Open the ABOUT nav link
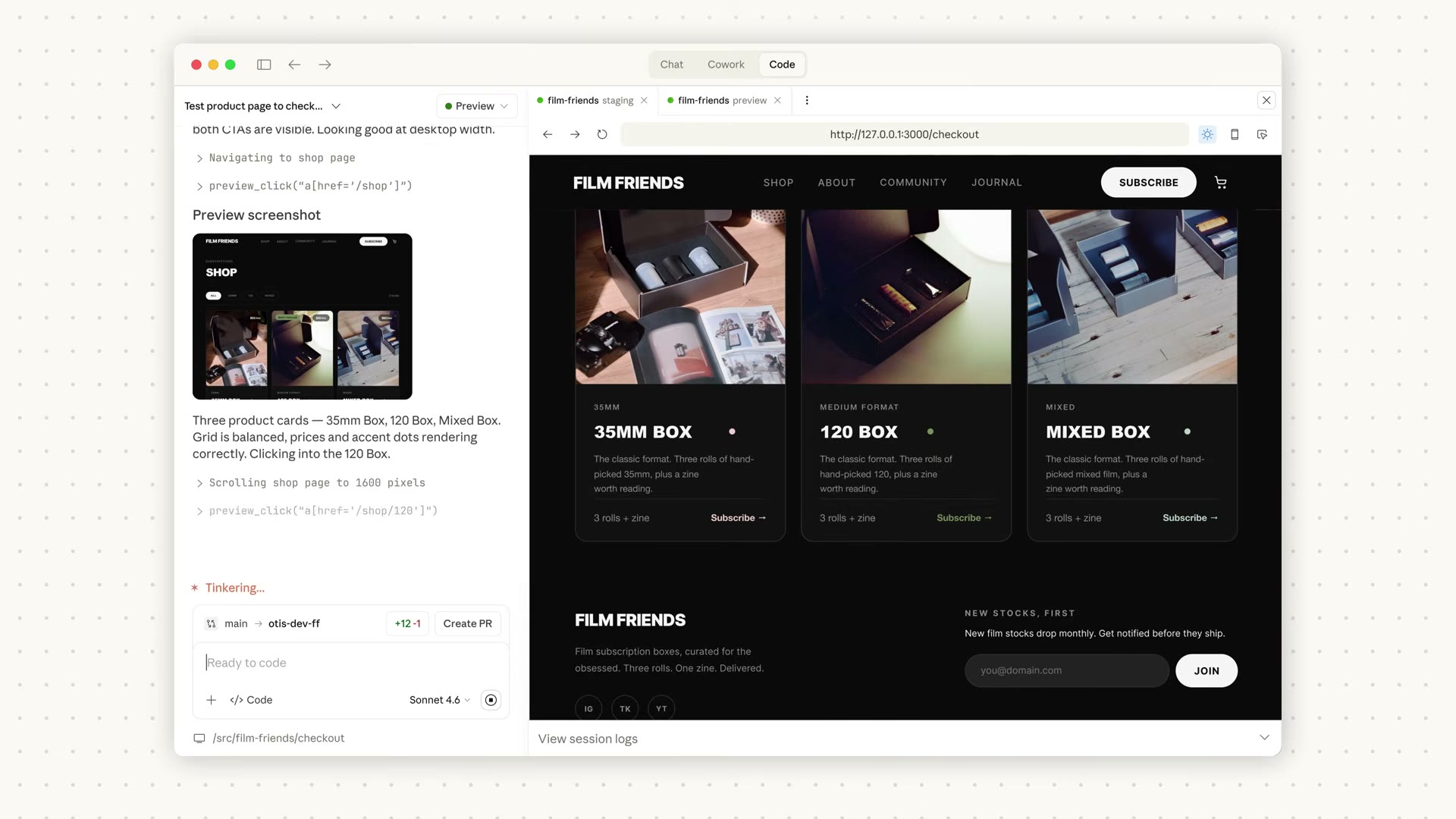Viewport: 1456px width, 819px height. pos(836,183)
